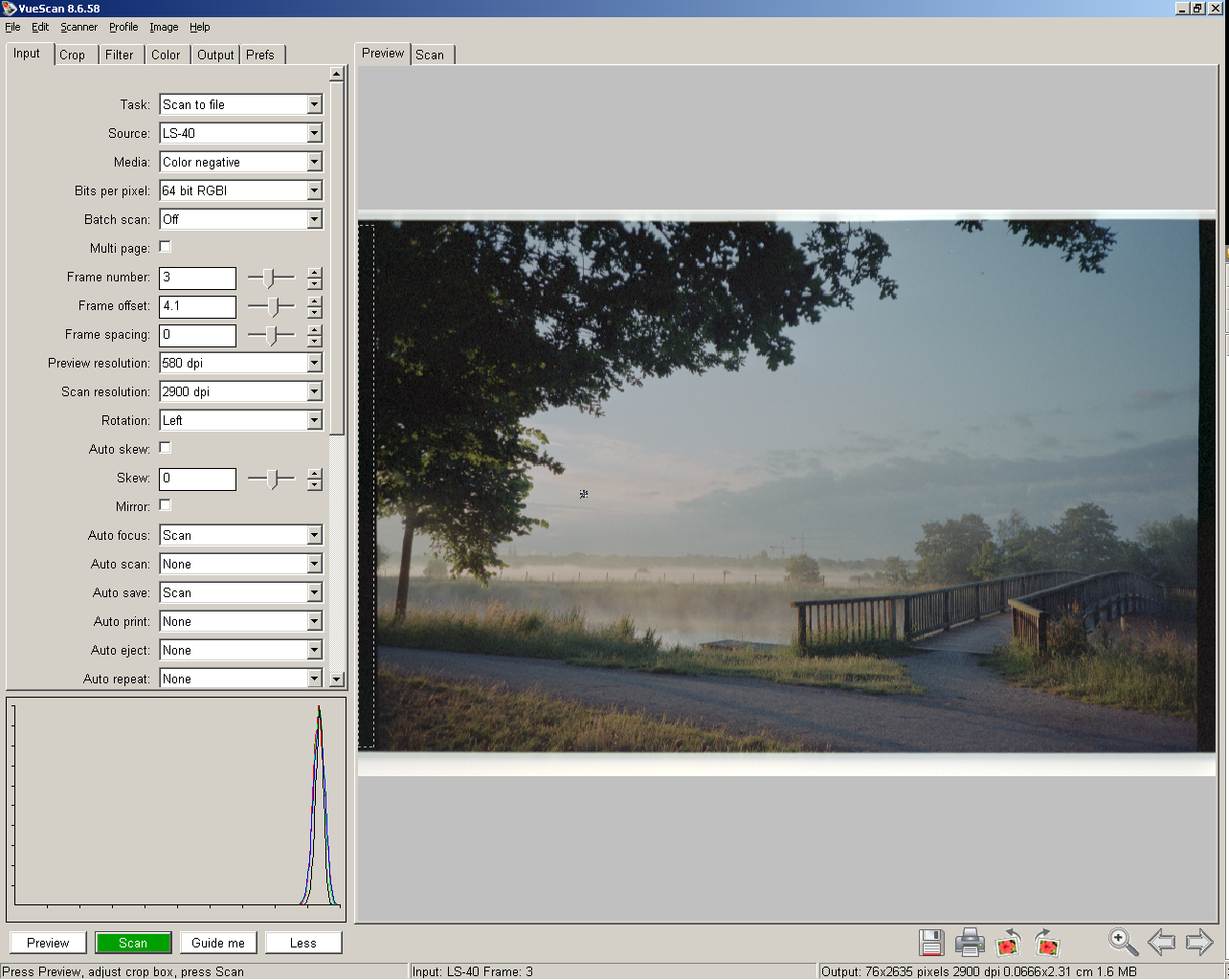Open the Rotation dropdown
This screenshot has height=980, width=1229.
click(240, 420)
